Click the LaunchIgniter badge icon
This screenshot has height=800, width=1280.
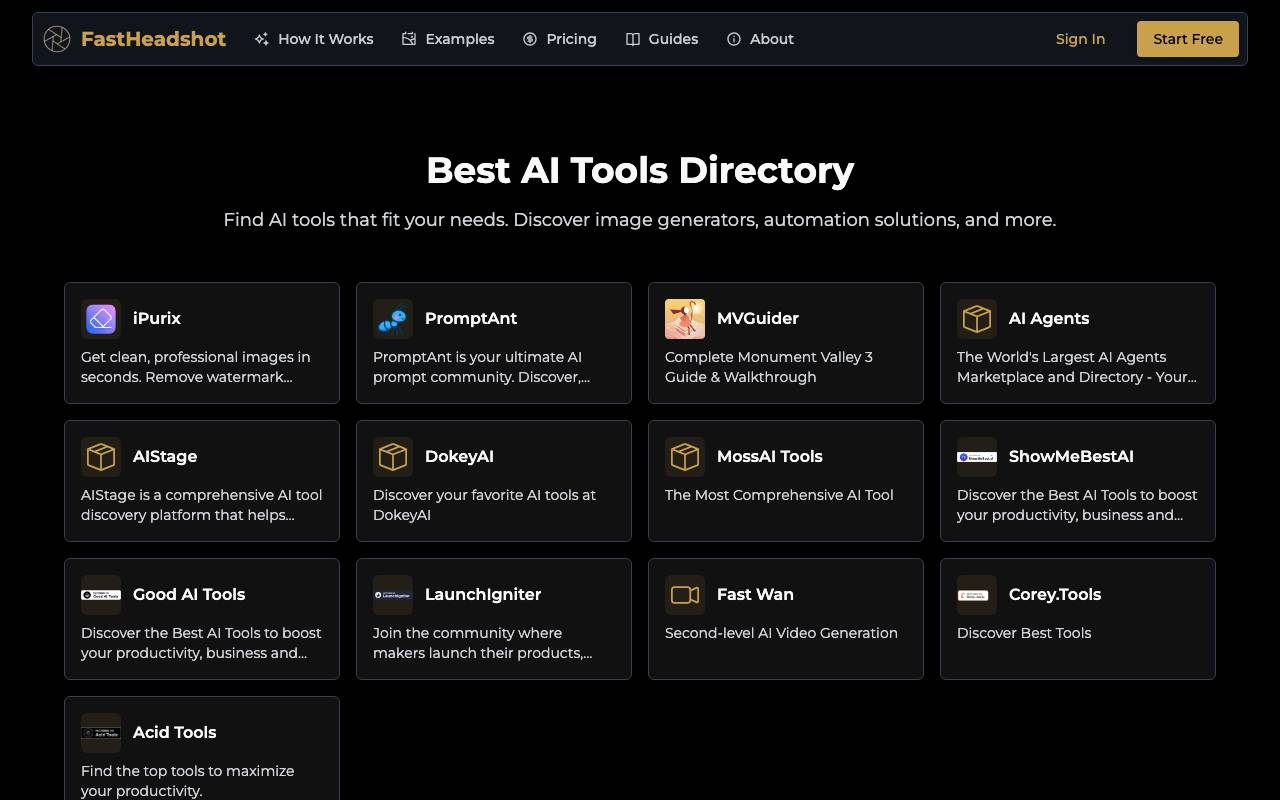(393, 595)
